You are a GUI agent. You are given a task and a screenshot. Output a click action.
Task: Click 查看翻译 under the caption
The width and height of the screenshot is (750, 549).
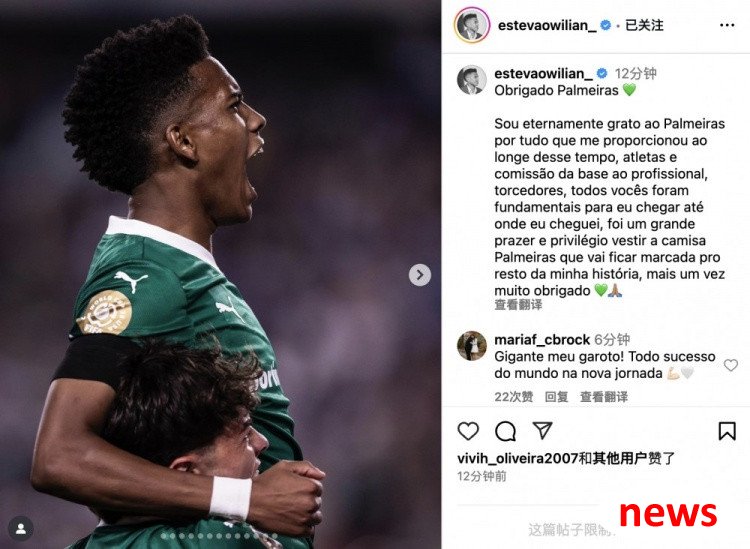click(518, 305)
